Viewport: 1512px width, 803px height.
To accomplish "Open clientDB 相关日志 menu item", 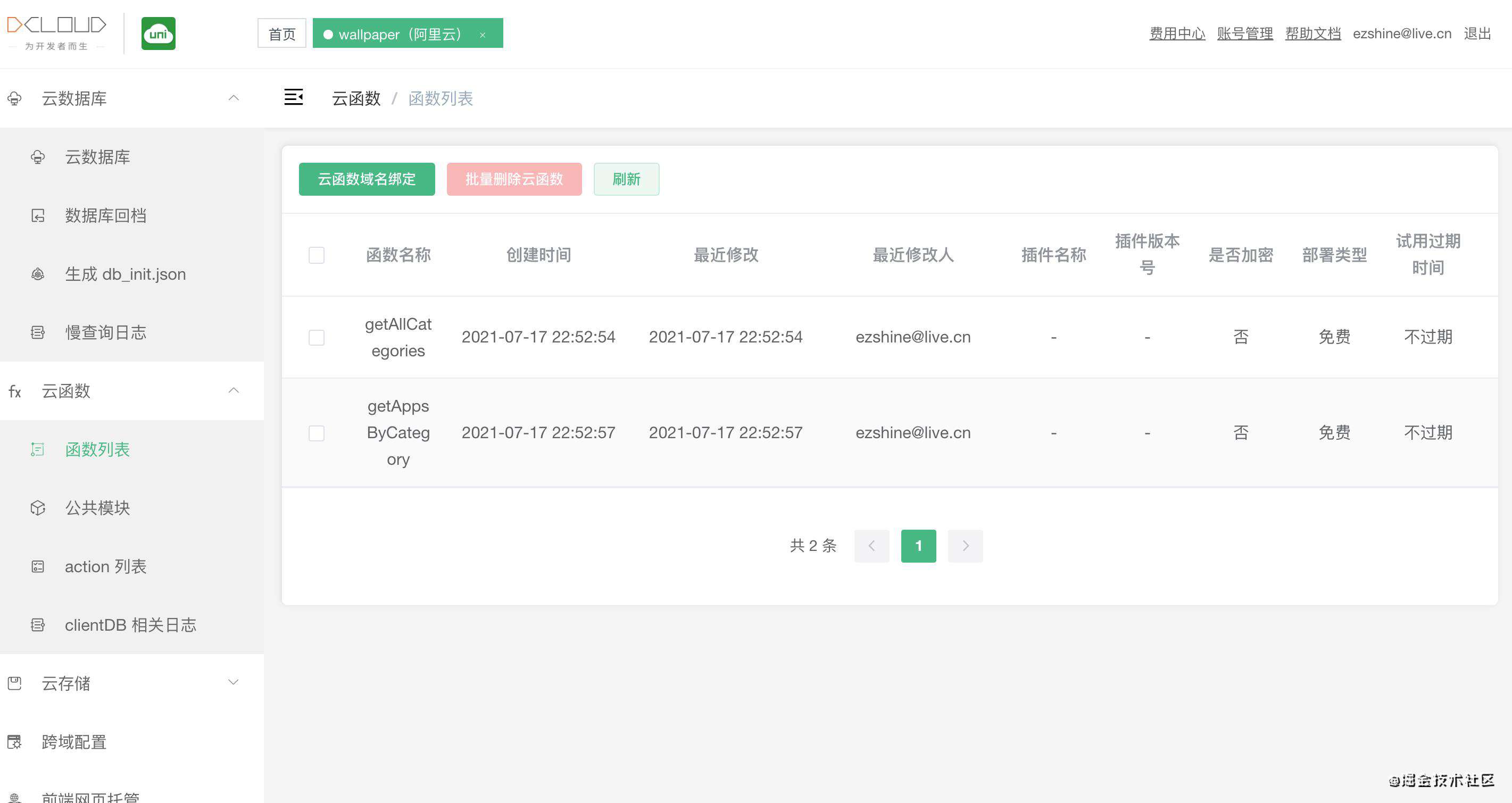I will point(131,625).
